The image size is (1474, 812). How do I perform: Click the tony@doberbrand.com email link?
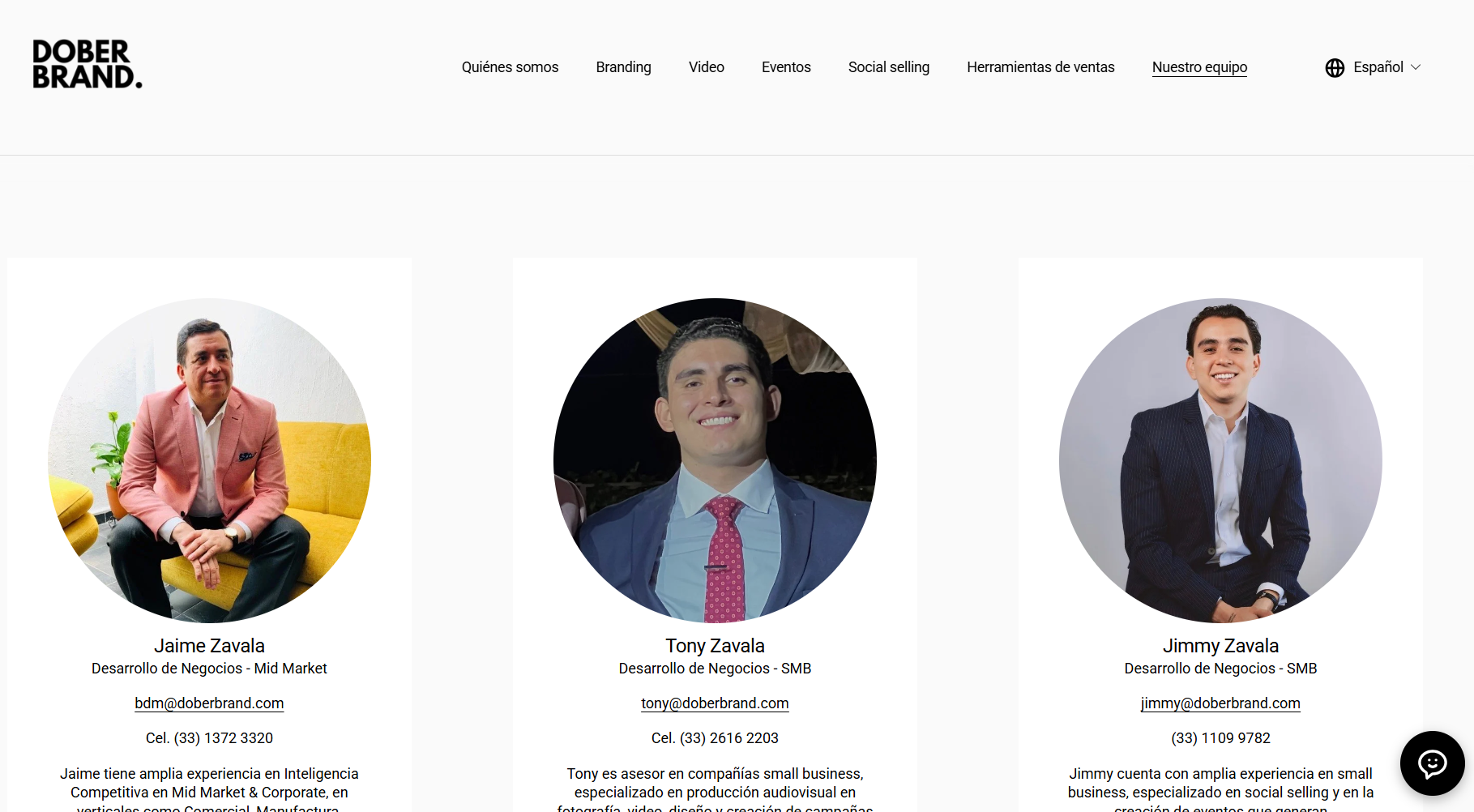[715, 703]
